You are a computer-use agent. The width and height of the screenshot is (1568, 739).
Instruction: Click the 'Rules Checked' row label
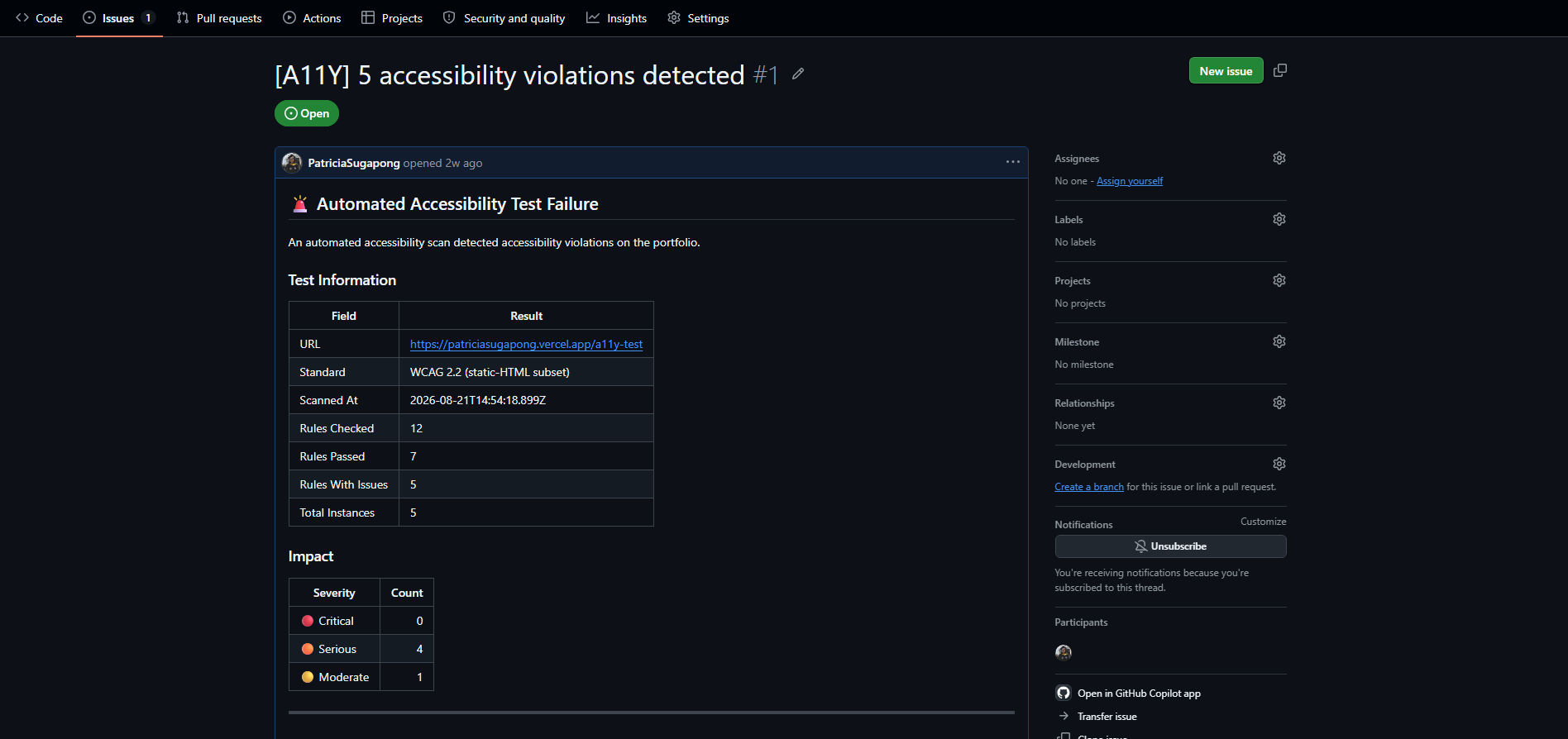(337, 428)
